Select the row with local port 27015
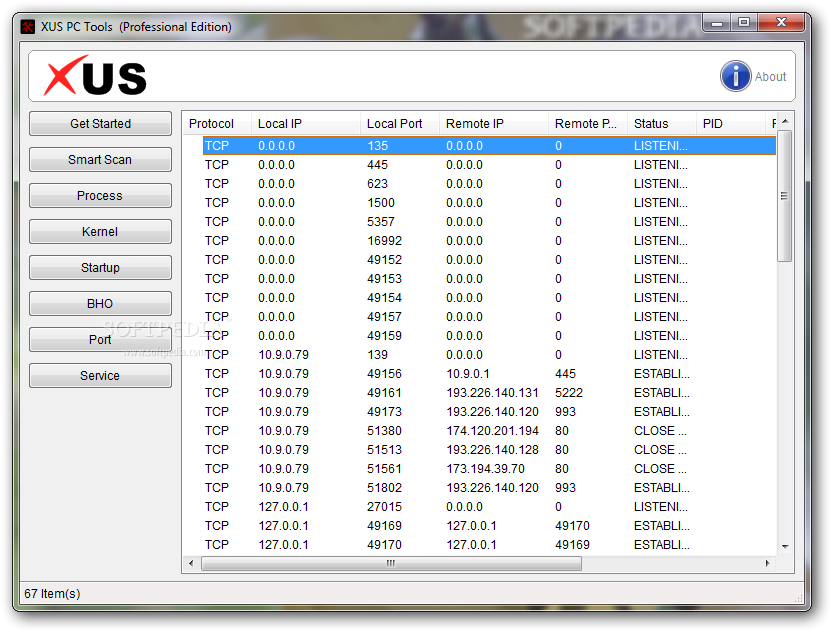The width and height of the screenshot is (832, 632). [x=489, y=507]
